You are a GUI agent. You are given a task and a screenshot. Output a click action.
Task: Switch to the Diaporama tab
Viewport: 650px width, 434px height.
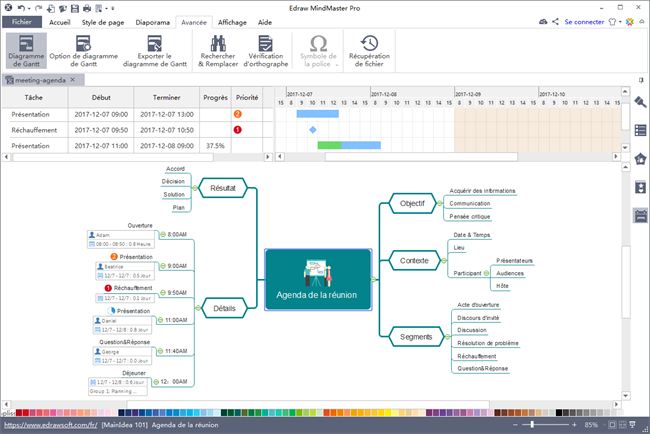(x=153, y=22)
